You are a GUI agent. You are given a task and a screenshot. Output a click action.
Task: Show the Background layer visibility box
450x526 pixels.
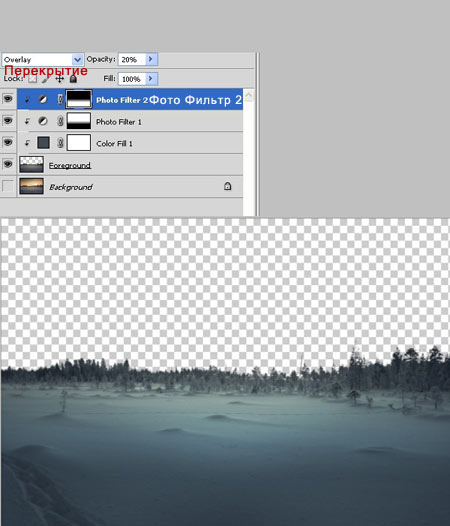tap(8, 186)
